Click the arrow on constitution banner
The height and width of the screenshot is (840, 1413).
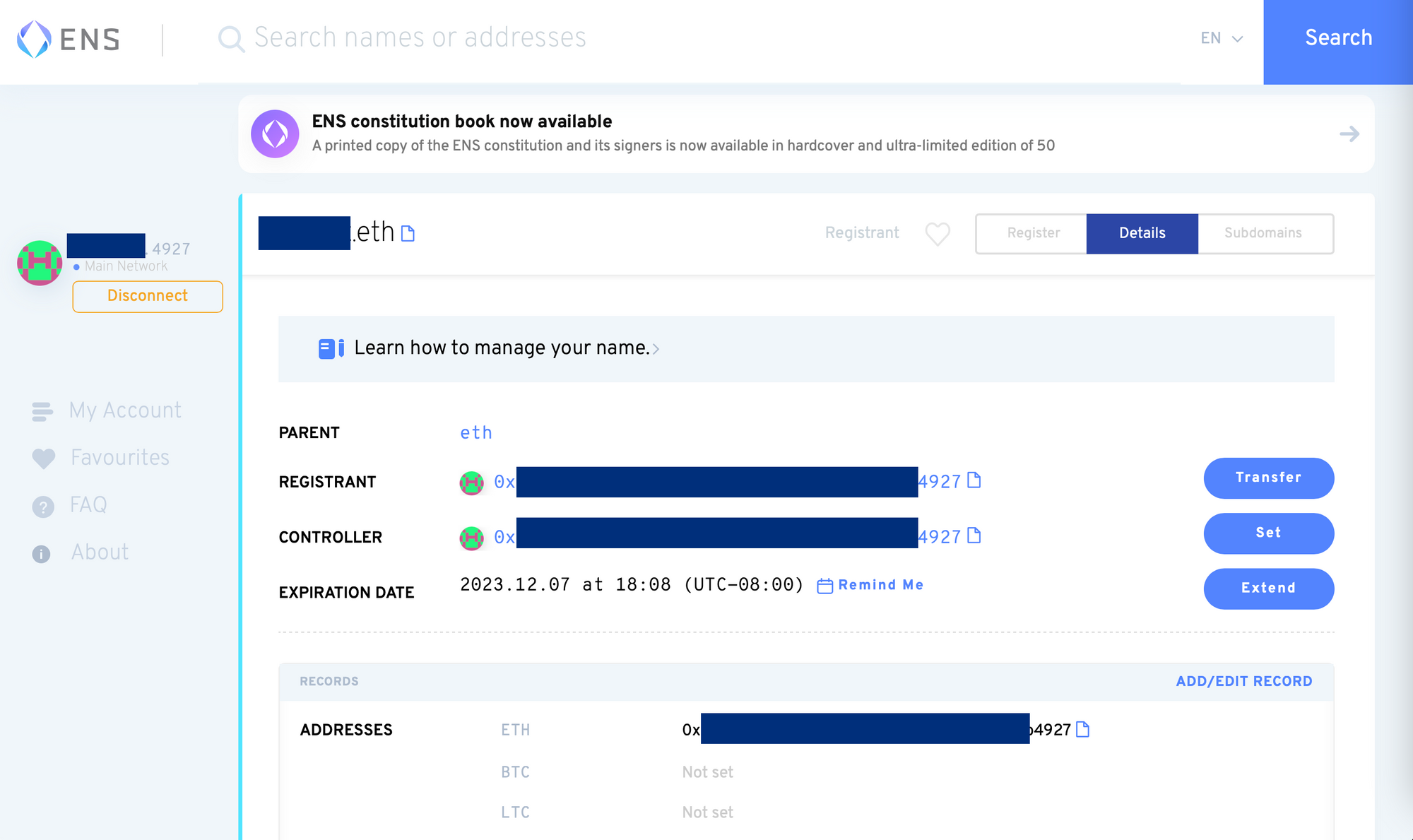click(1349, 134)
